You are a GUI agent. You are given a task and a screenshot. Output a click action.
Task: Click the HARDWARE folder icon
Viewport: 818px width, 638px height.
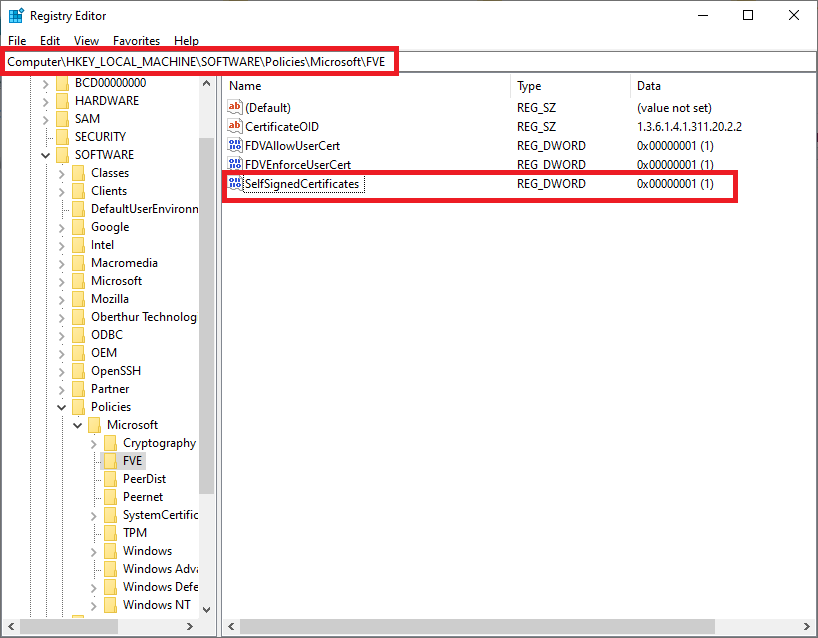point(62,101)
